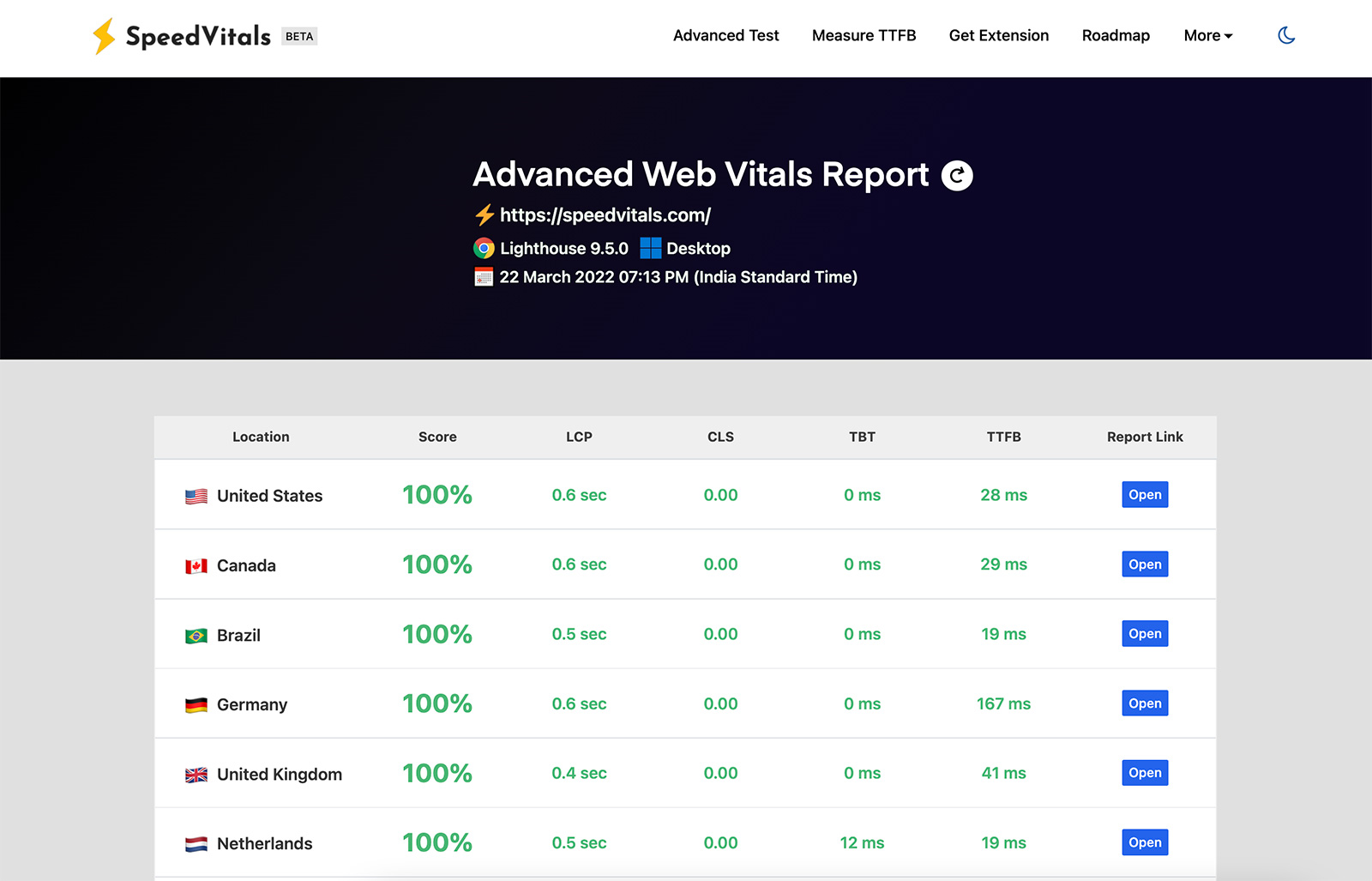Click the TTFB column header
This screenshot has height=881, width=1372.
(x=1003, y=437)
